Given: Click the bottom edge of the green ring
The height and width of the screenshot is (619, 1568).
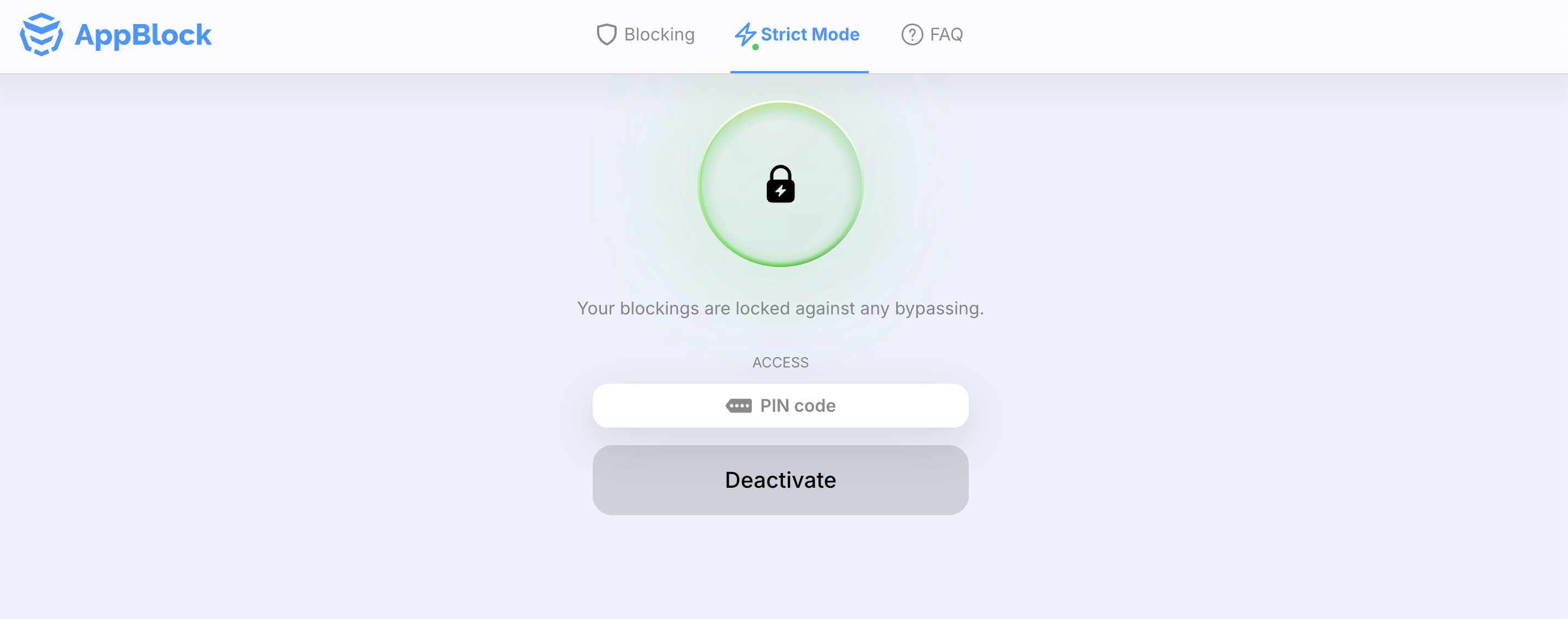Looking at the screenshot, I should point(780,264).
